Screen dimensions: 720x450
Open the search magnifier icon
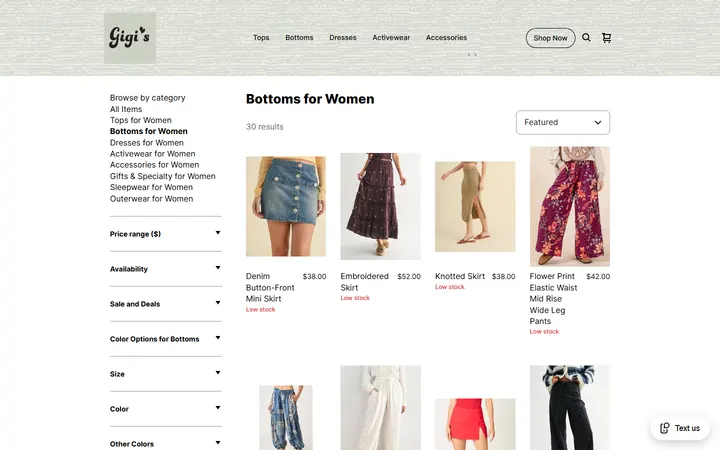[x=586, y=38]
